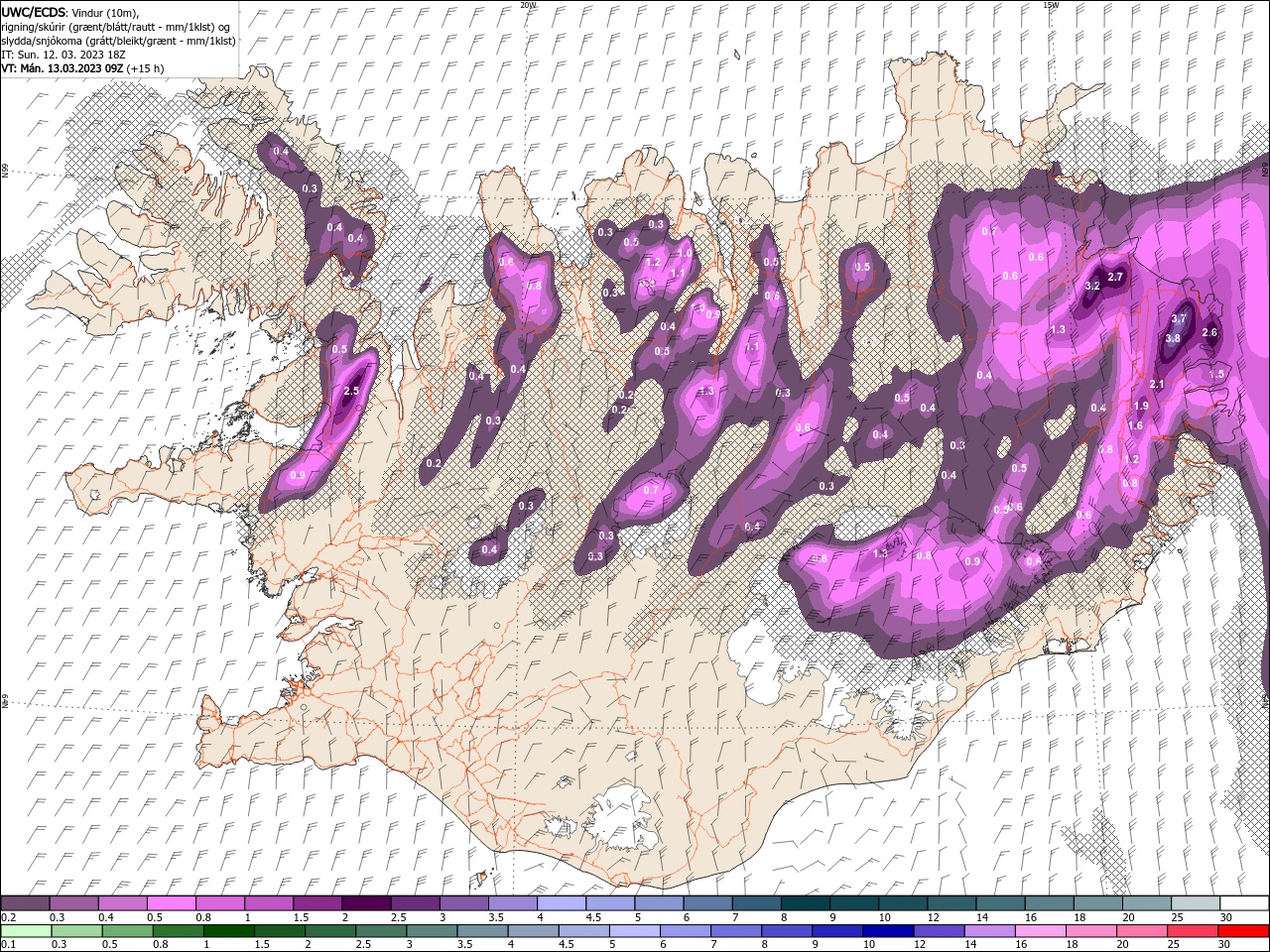Click the 'UWC/ECDS: Vindur (10m),' title line

pos(70,12)
